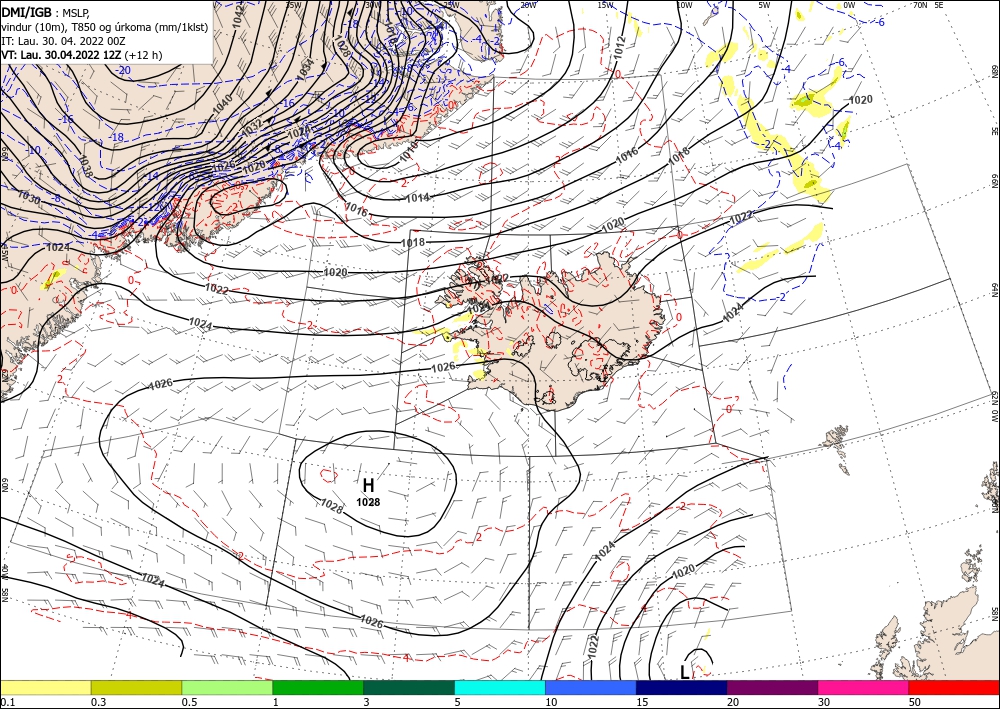Pick the blue 10–15 mm legend swatch
The height and width of the screenshot is (709, 1000).
pos(591,687)
